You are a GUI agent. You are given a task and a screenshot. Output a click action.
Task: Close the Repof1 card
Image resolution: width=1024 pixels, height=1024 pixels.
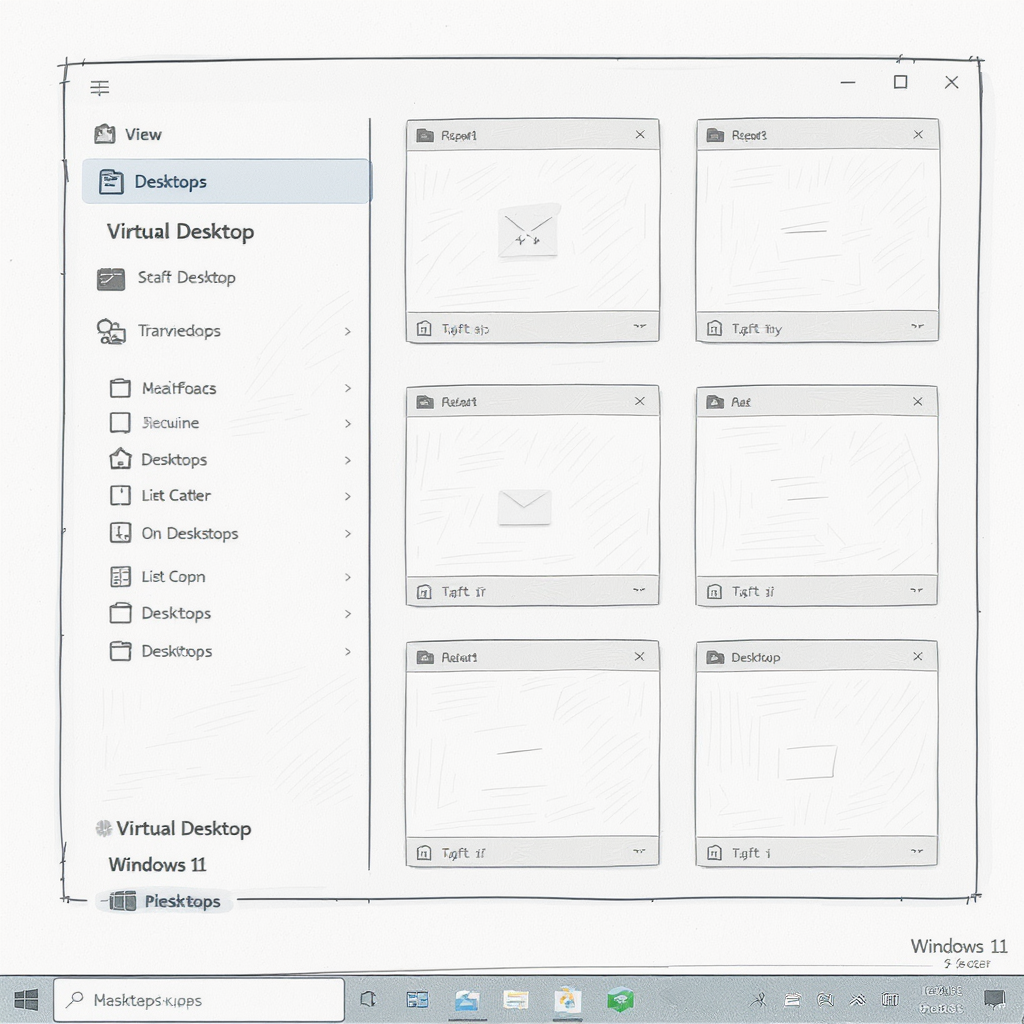point(640,135)
